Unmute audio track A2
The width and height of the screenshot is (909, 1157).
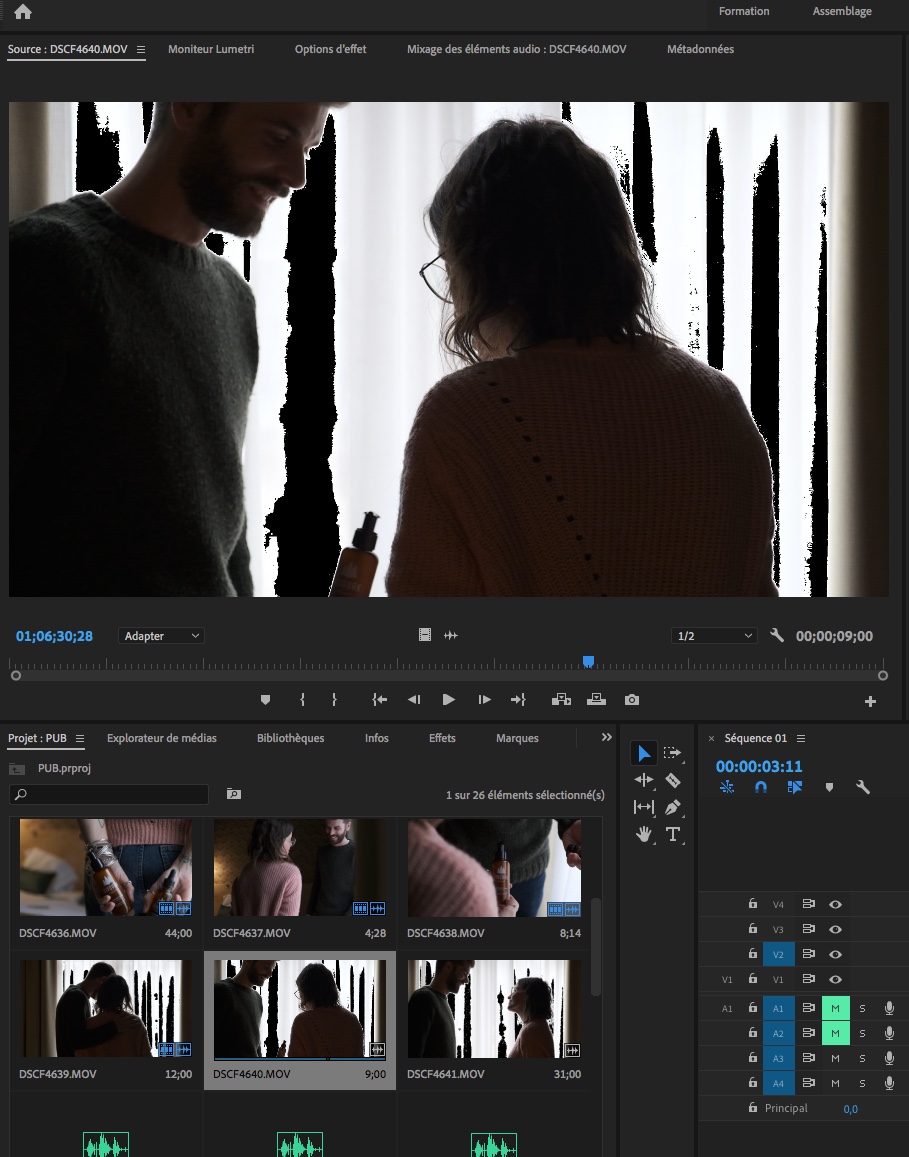835,1033
